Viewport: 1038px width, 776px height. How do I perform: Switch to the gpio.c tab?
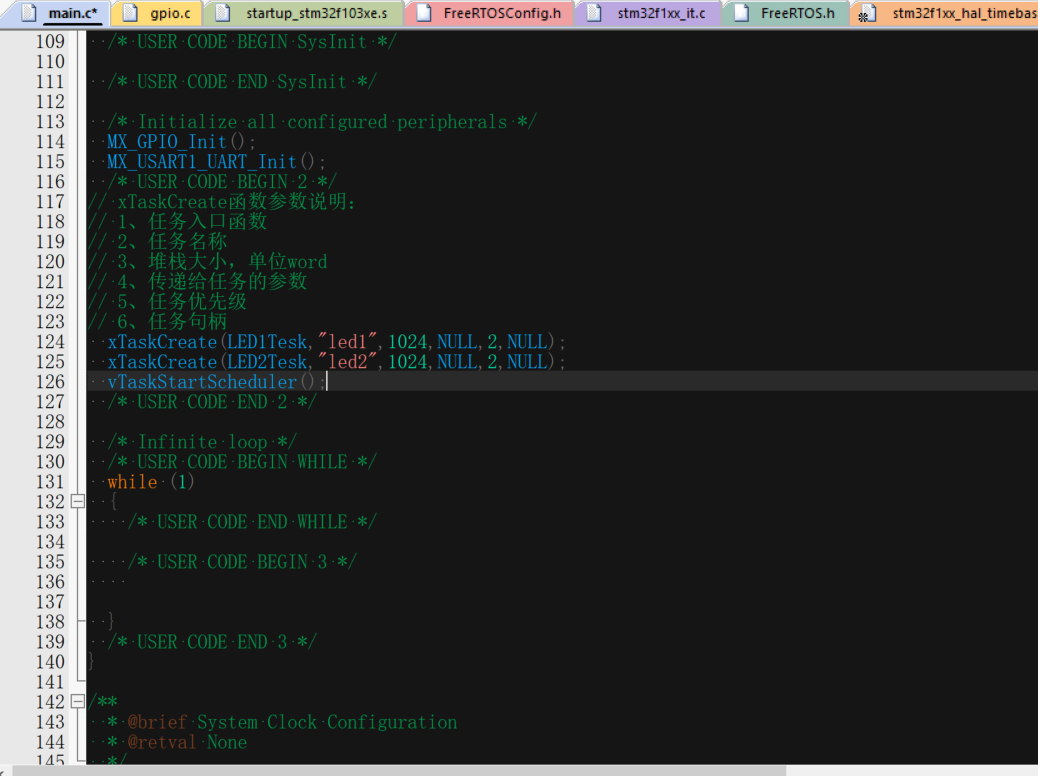point(169,14)
